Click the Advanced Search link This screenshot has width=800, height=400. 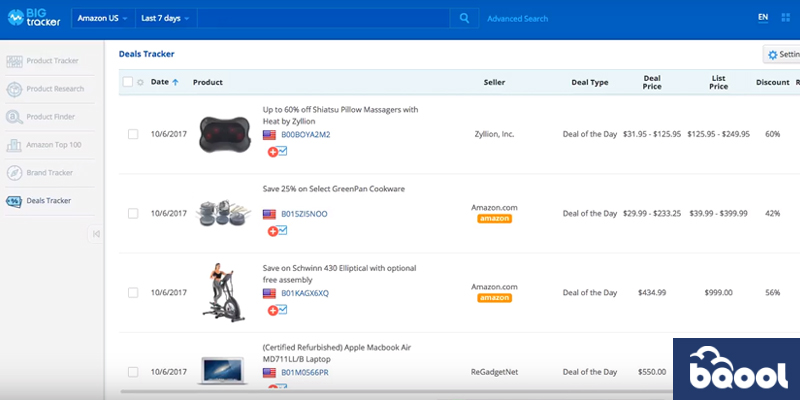coord(517,19)
